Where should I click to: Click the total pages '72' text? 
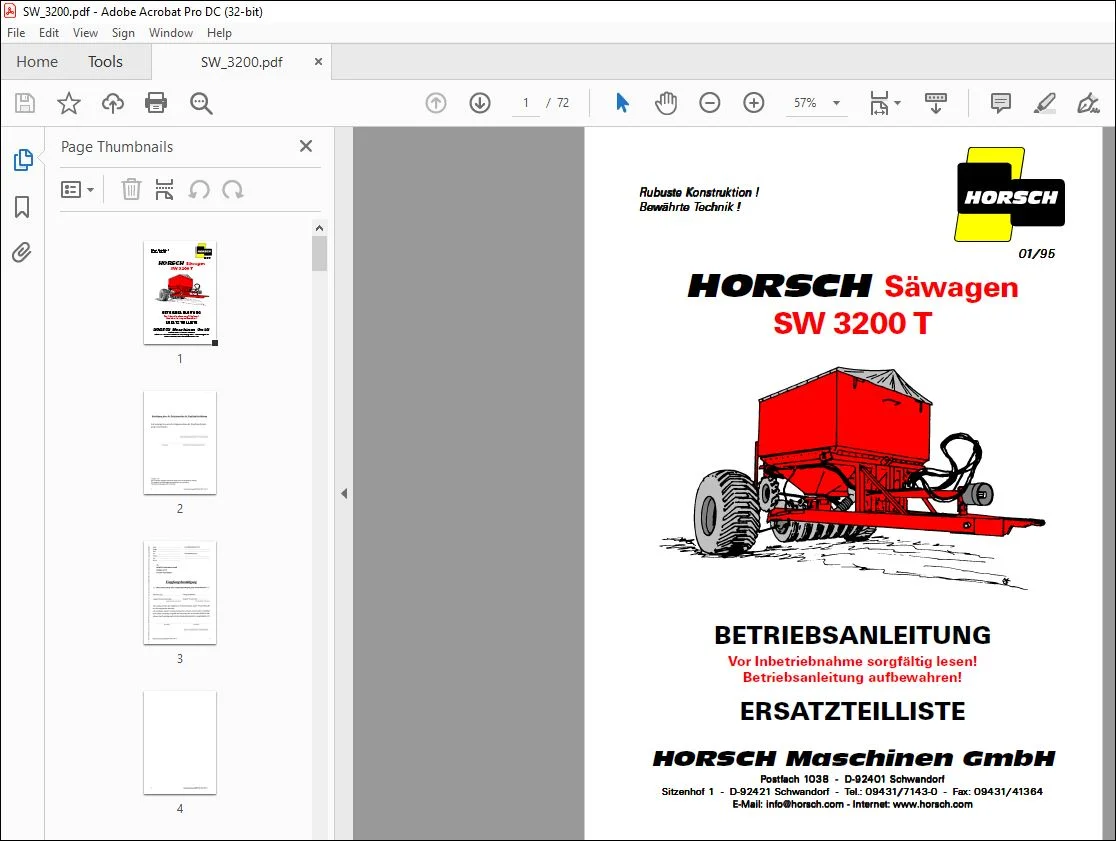click(x=563, y=103)
